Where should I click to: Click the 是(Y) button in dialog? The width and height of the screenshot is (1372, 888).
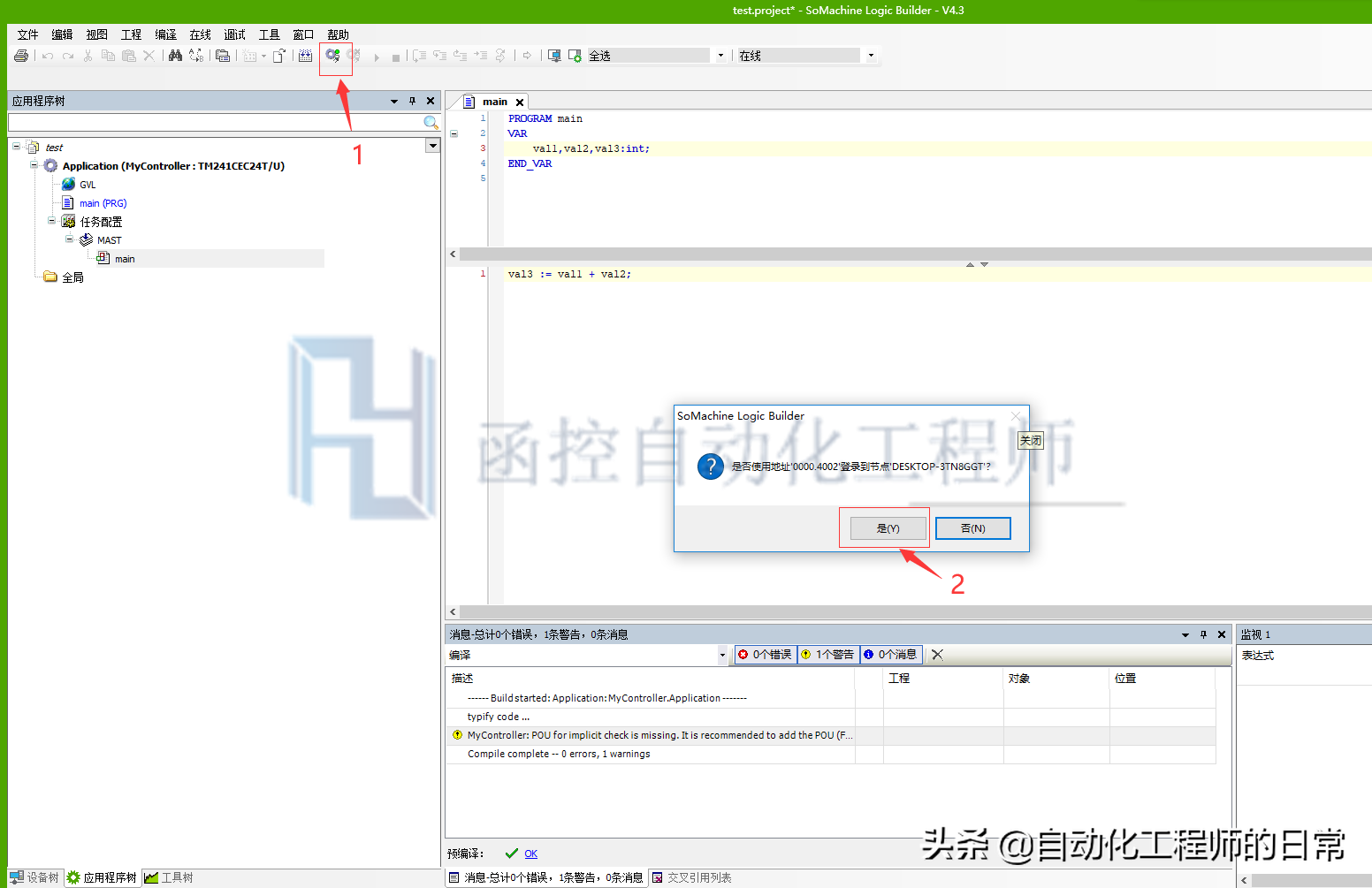pos(888,528)
